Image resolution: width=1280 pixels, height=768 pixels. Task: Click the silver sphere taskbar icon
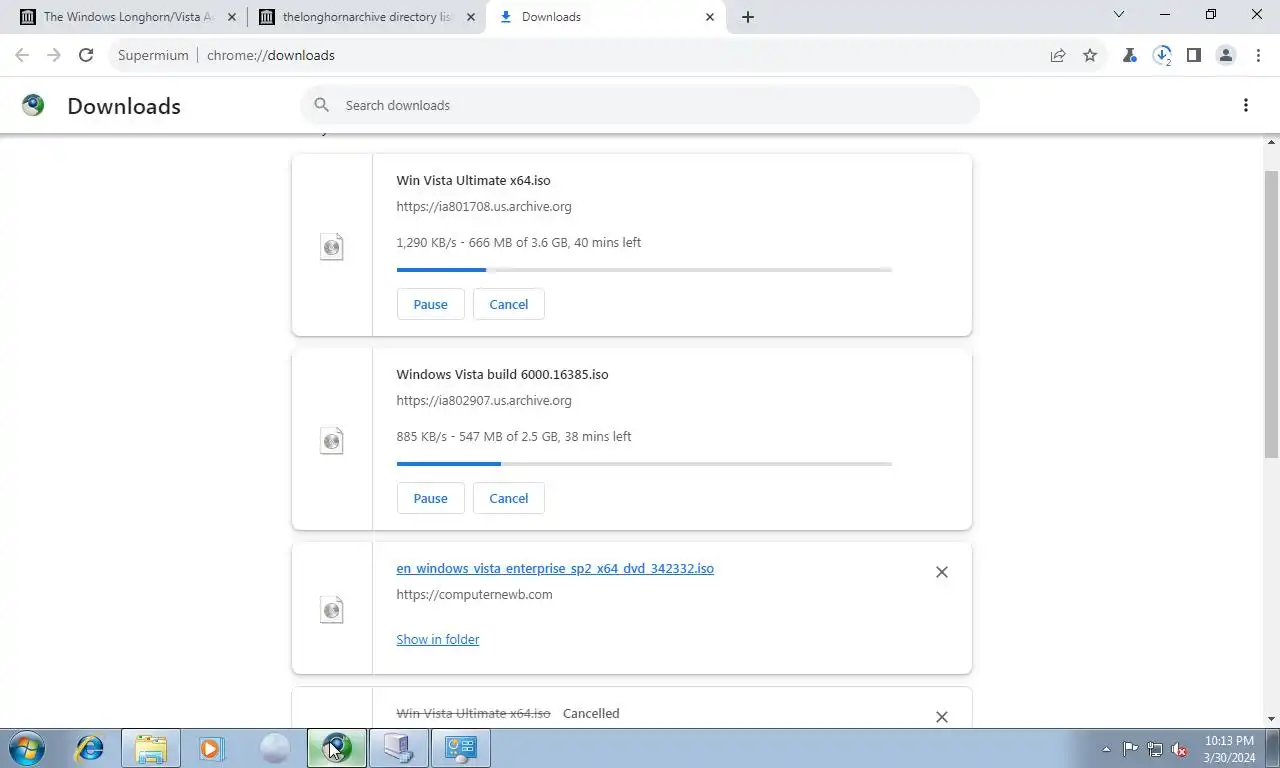[x=274, y=748]
